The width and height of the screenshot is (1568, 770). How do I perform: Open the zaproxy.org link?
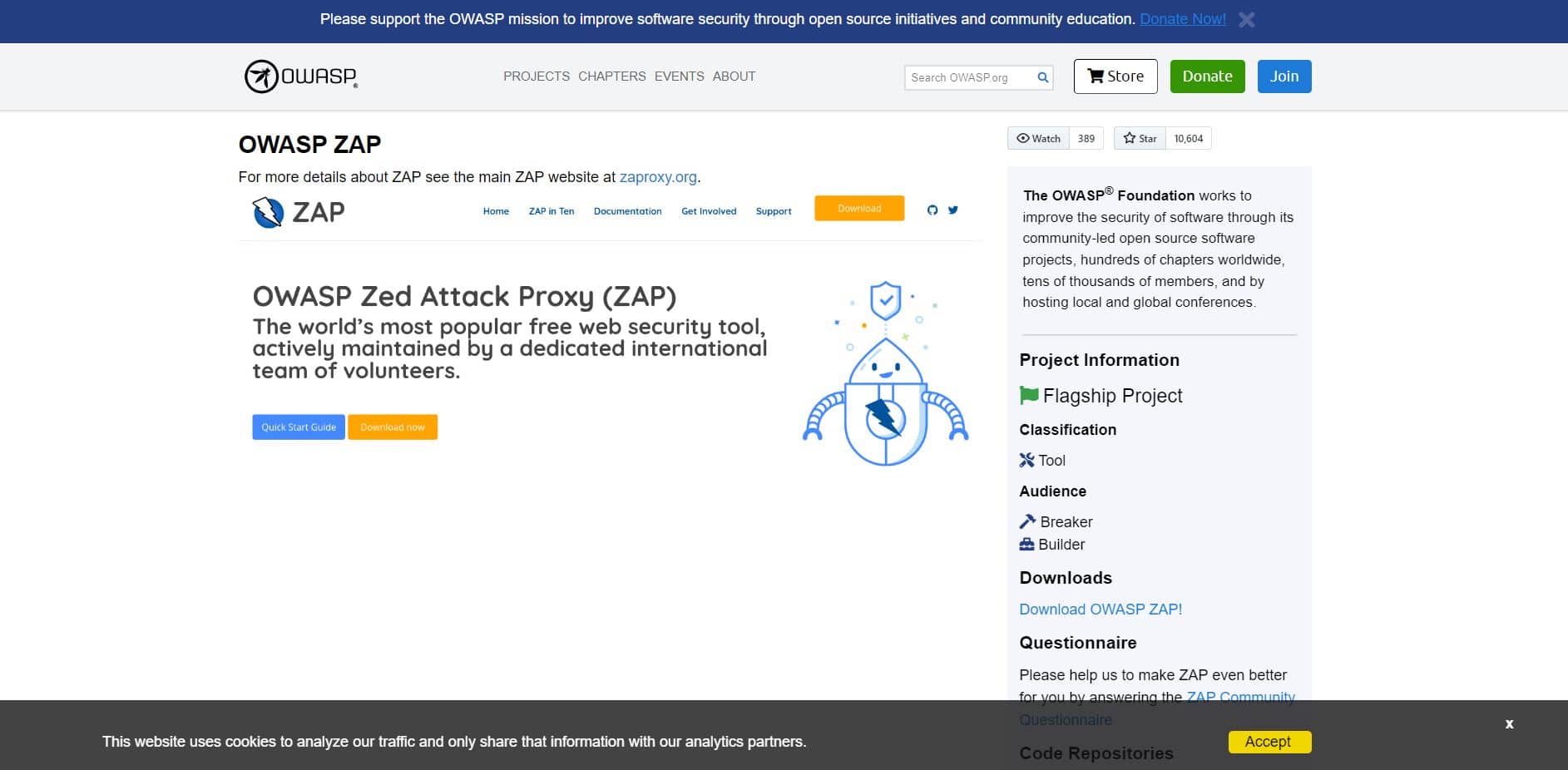[x=658, y=177]
